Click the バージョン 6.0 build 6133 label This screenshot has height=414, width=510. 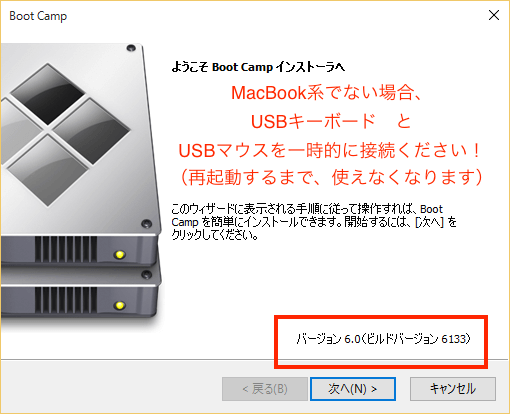[383, 339]
